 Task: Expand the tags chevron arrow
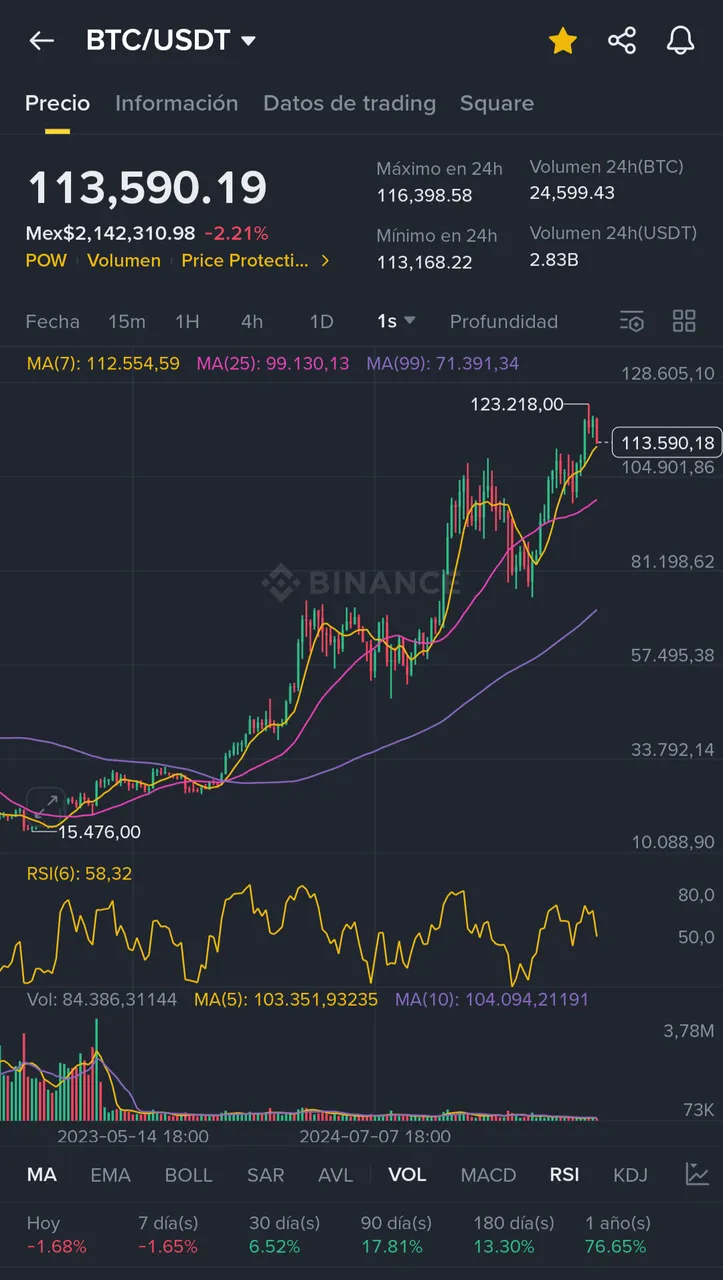pyautogui.click(x=325, y=260)
